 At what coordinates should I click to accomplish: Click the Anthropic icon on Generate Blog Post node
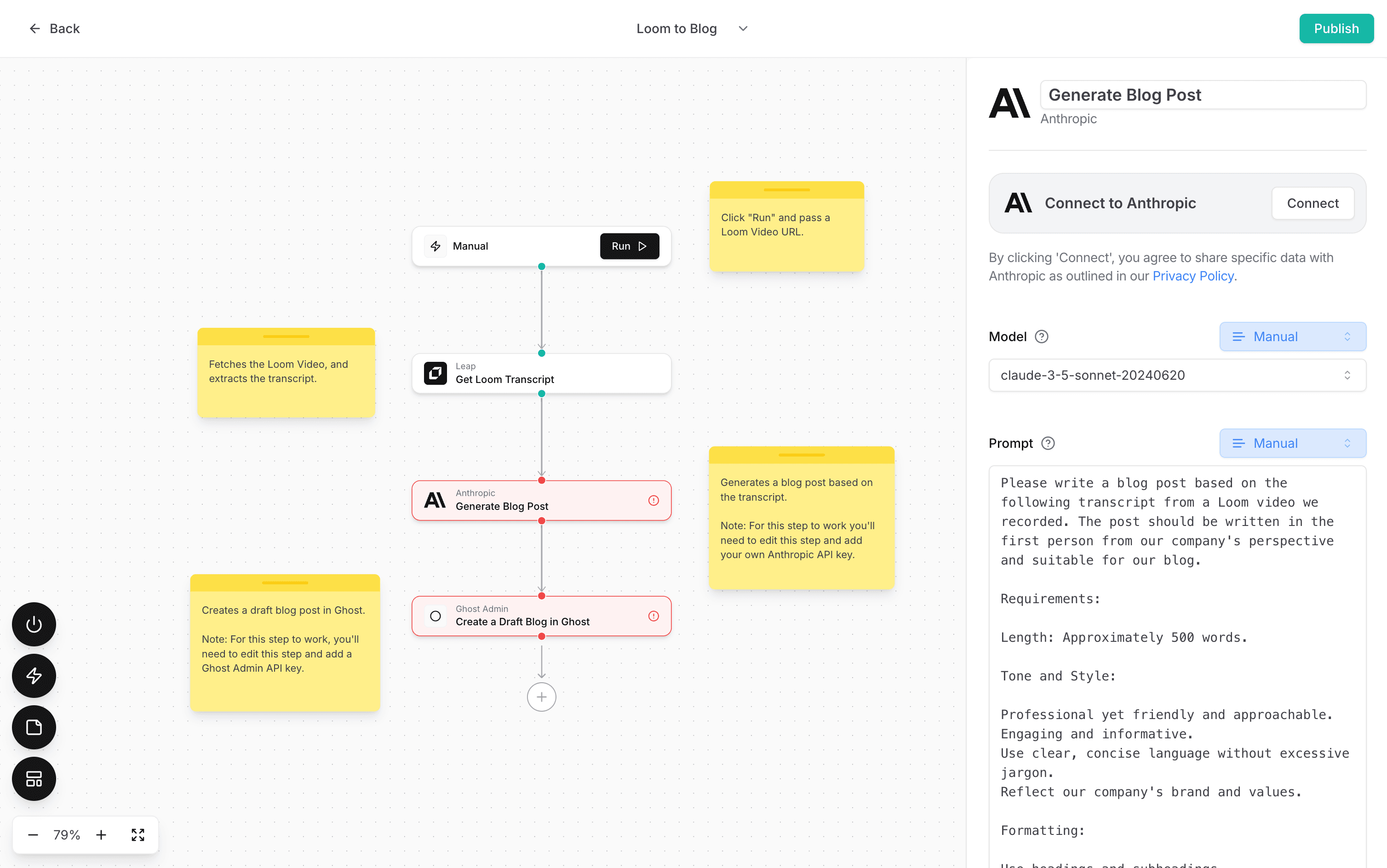[434, 500]
